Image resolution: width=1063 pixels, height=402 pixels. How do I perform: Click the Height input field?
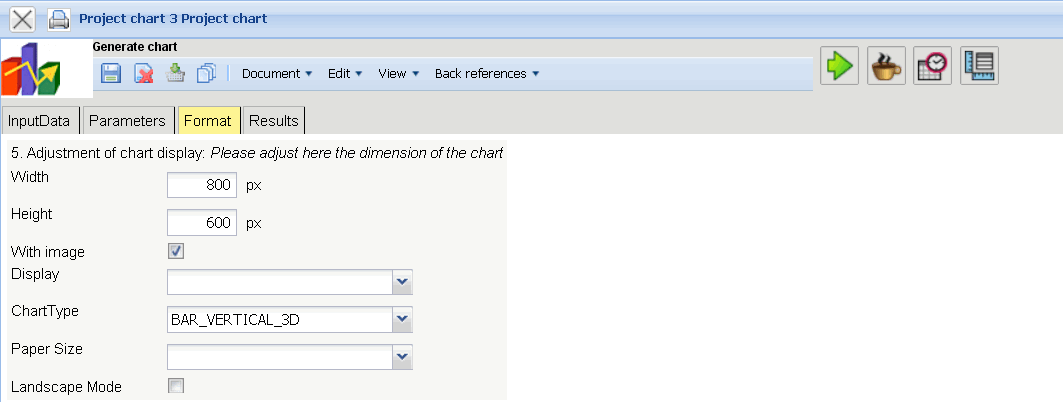[x=202, y=223]
